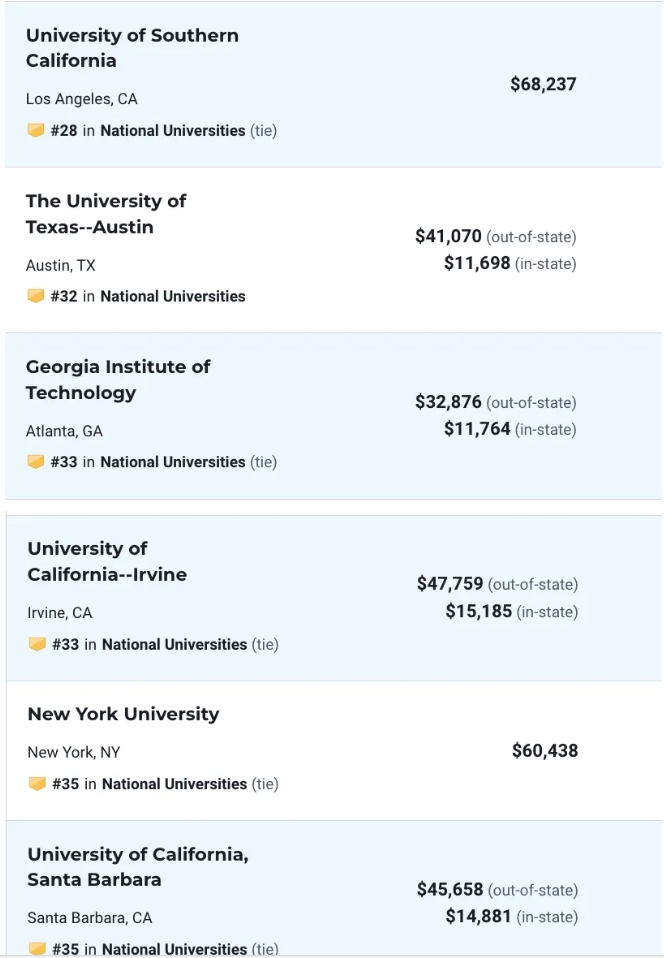Click Georgia Tech's ranking badge icon
This screenshot has width=664, height=958.
[x=36, y=462]
